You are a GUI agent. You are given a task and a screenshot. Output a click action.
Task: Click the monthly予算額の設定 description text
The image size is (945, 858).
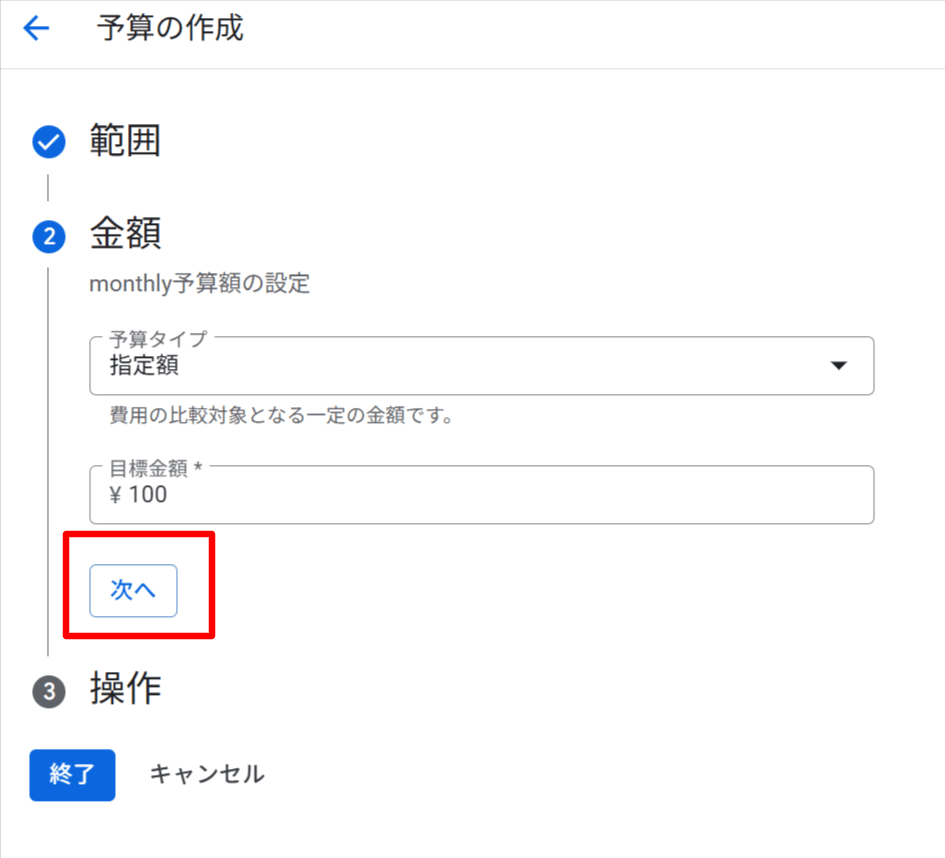pyautogui.click(x=199, y=283)
